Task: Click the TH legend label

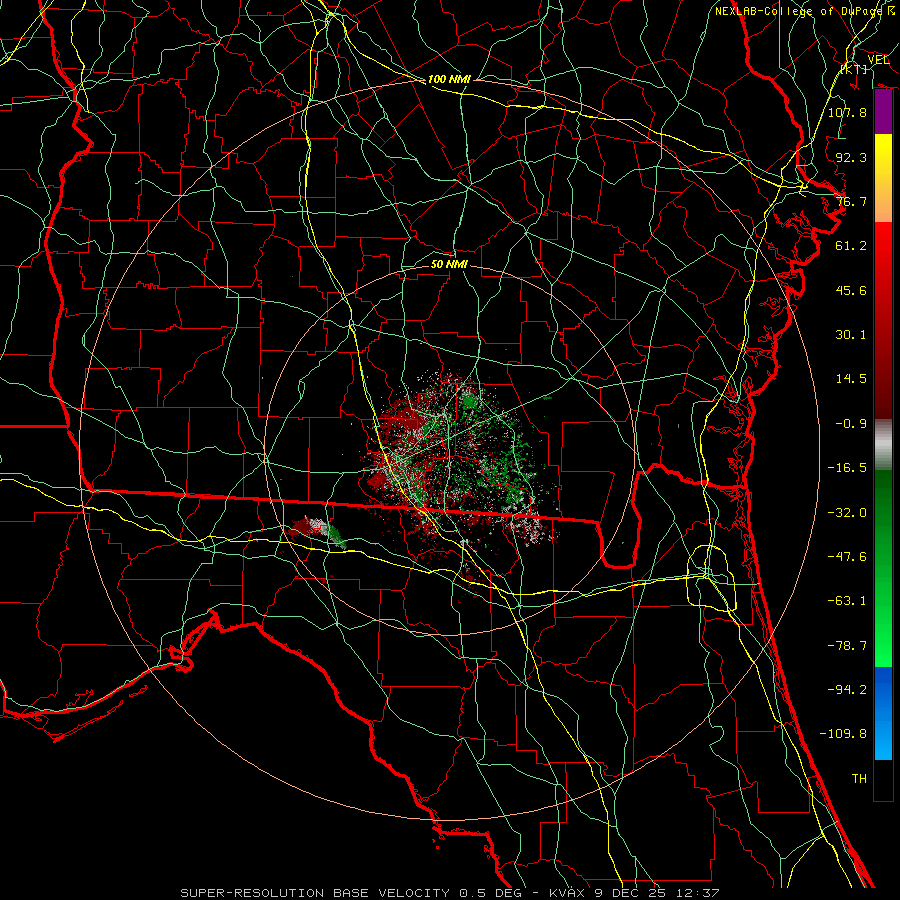Action: tap(859, 779)
